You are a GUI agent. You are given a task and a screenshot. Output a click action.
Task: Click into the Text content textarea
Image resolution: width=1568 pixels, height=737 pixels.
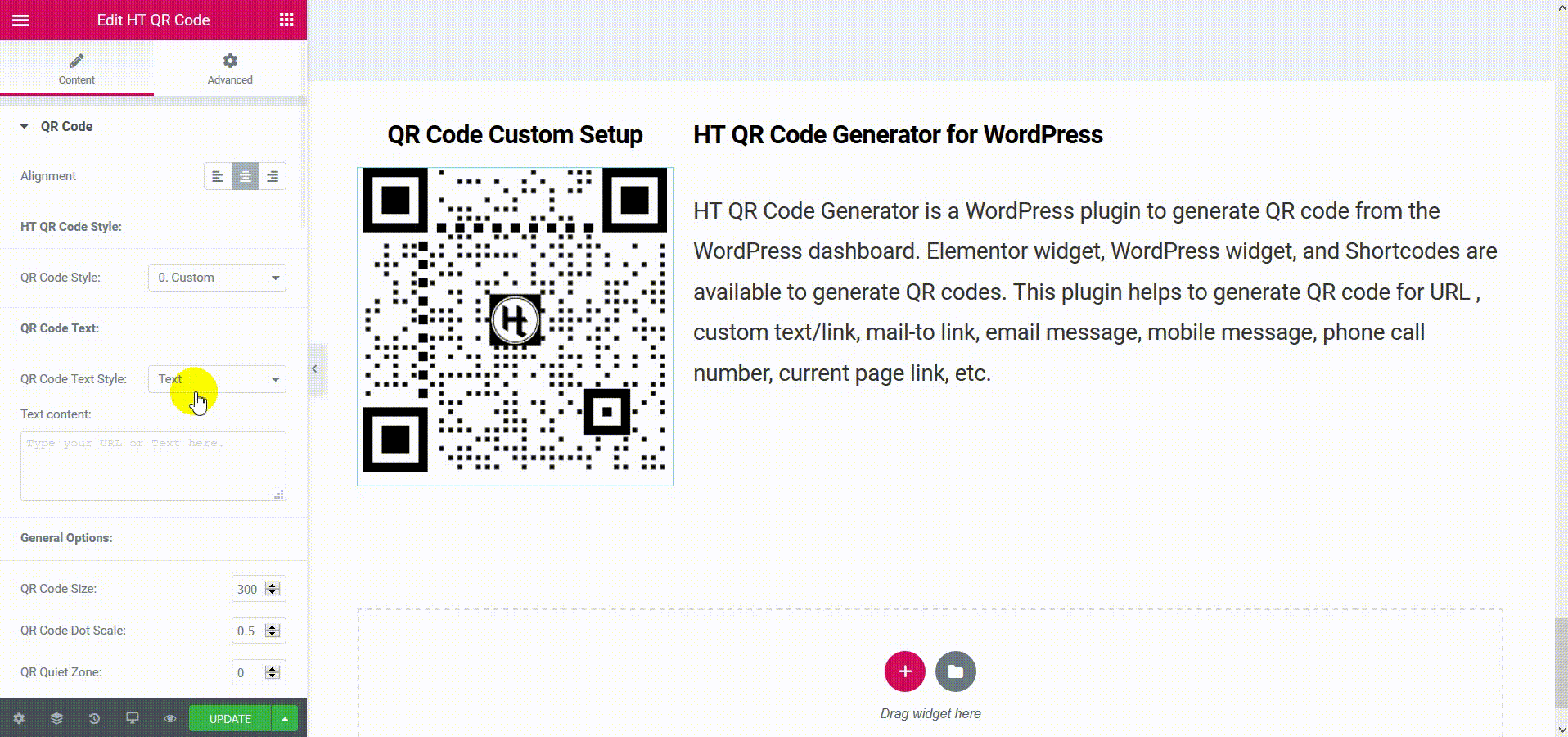pyautogui.click(x=153, y=466)
